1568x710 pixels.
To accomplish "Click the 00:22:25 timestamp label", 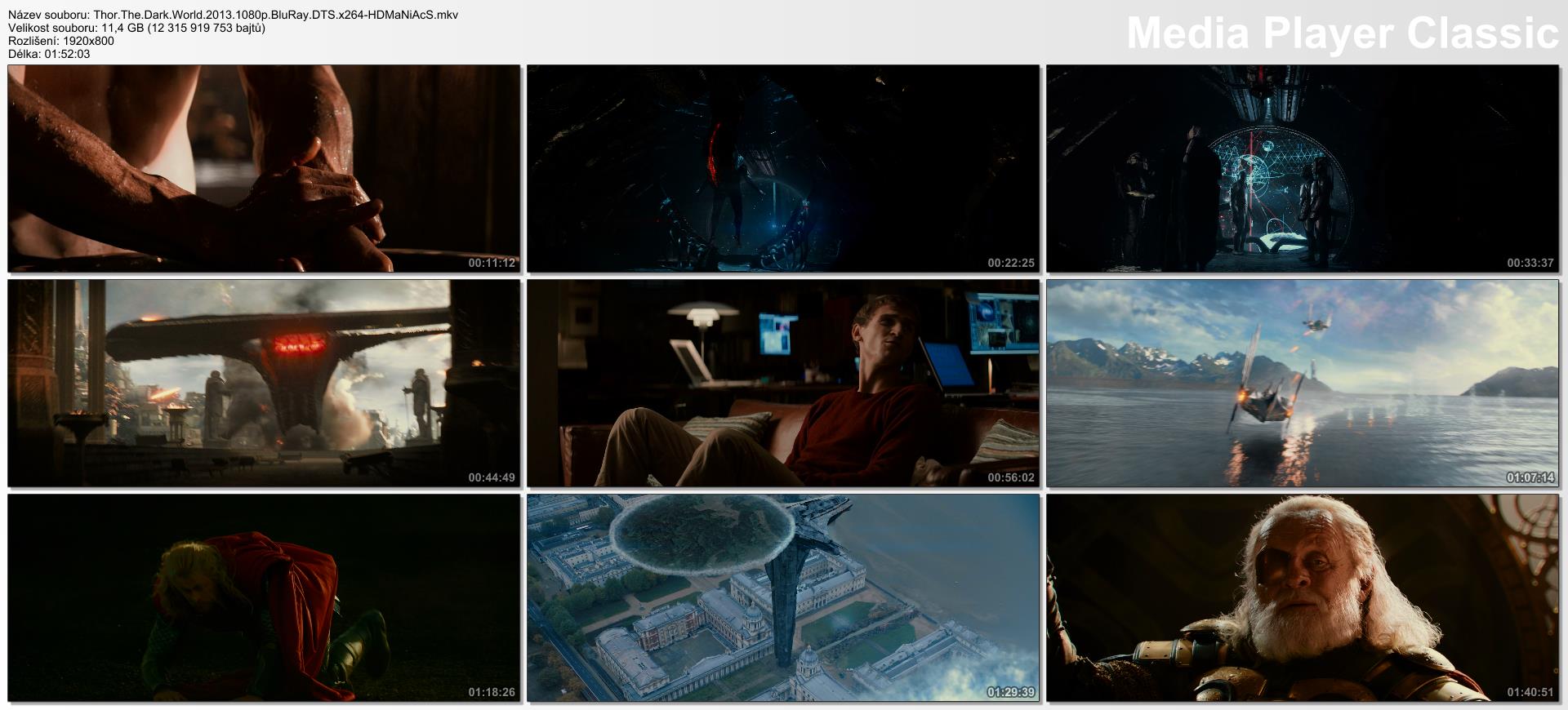I will pos(1011,263).
